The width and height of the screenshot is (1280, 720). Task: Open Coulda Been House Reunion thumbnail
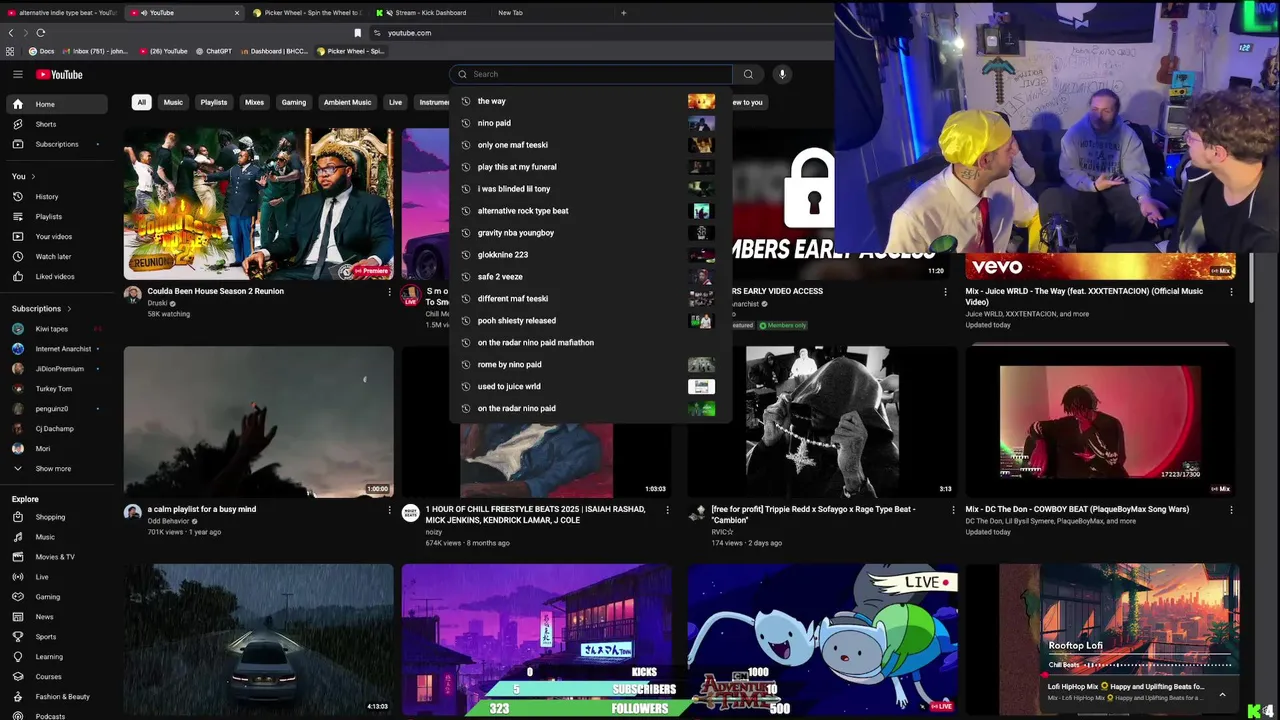point(259,204)
